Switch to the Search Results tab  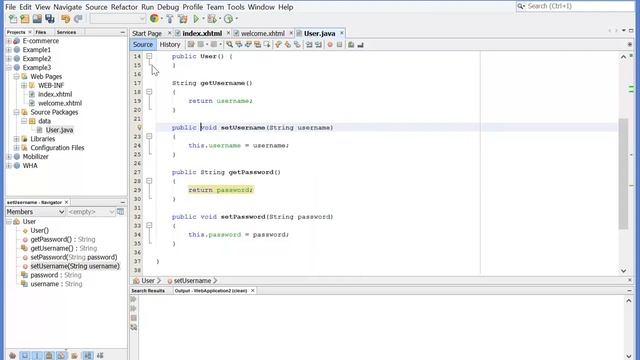pyautogui.click(x=148, y=291)
